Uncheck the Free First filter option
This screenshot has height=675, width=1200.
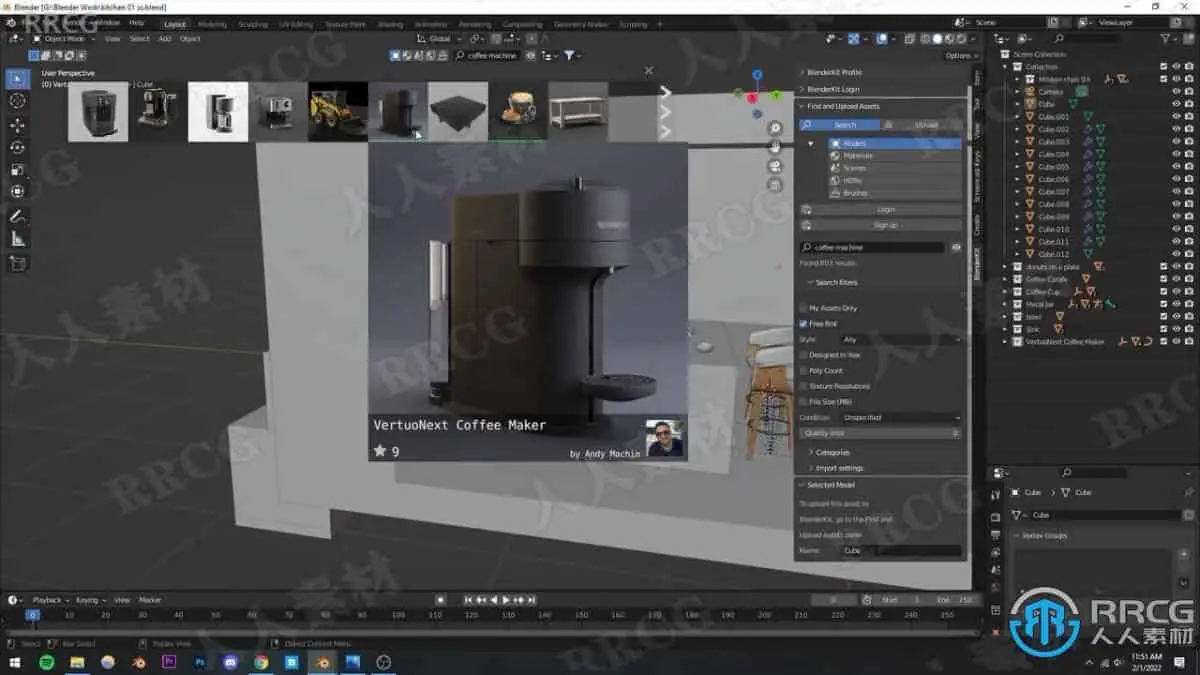click(x=803, y=323)
